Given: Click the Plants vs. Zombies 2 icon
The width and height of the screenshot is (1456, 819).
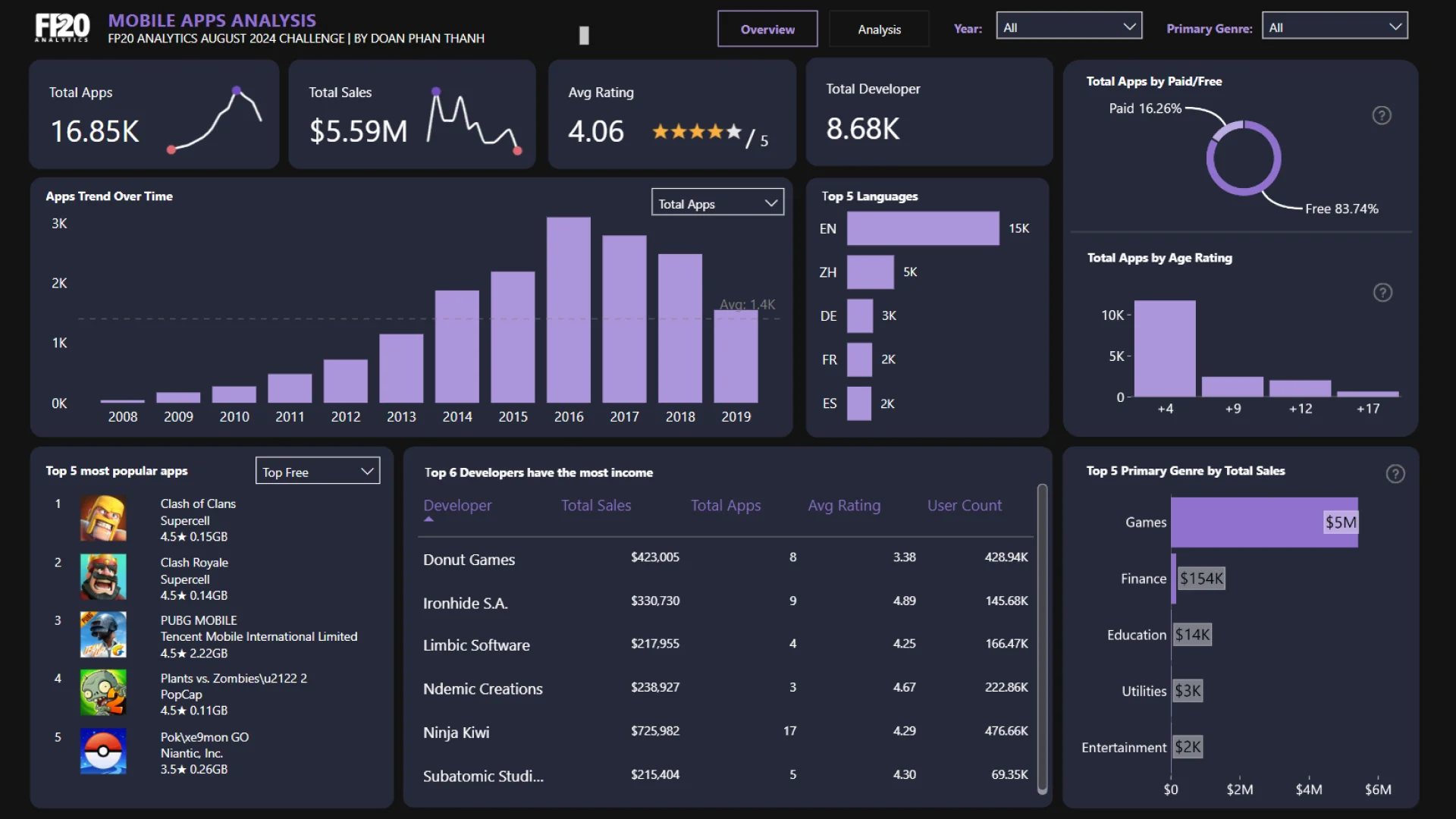Looking at the screenshot, I should [x=103, y=692].
